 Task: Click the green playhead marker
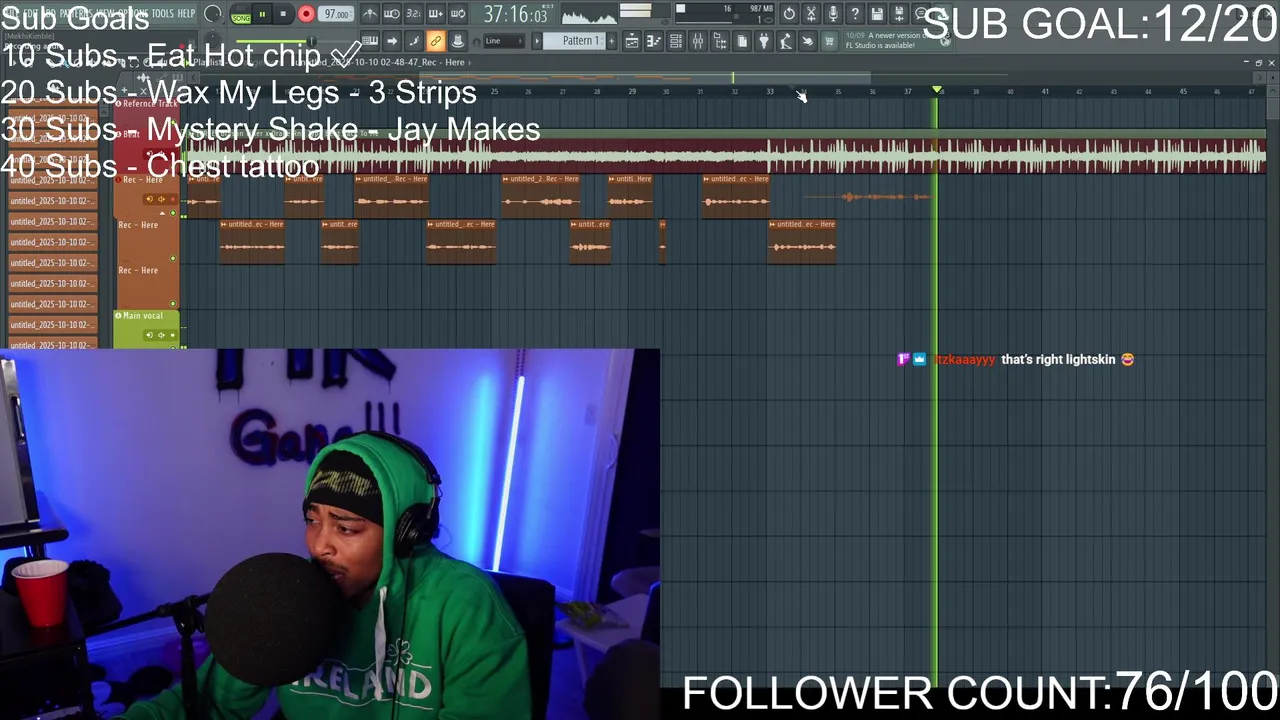point(937,91)
